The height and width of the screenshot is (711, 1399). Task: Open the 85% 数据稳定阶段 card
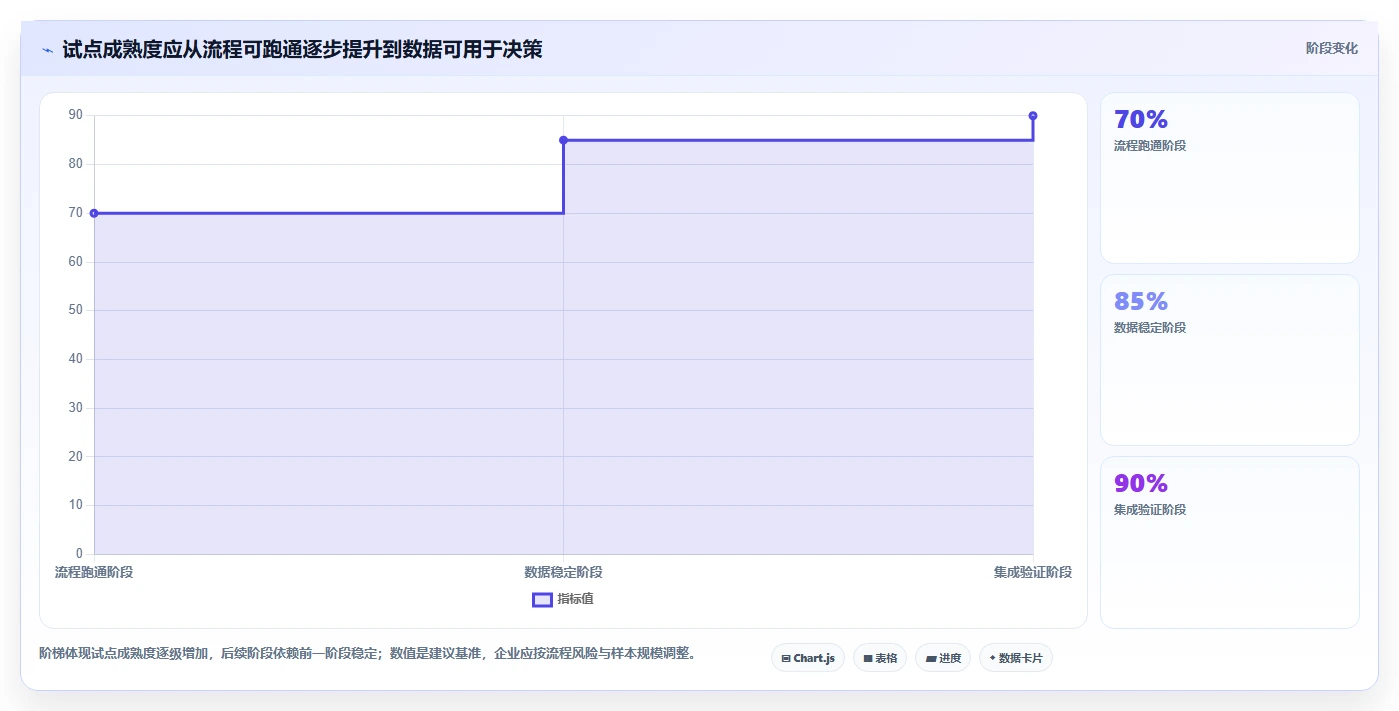coord(1229,360)
